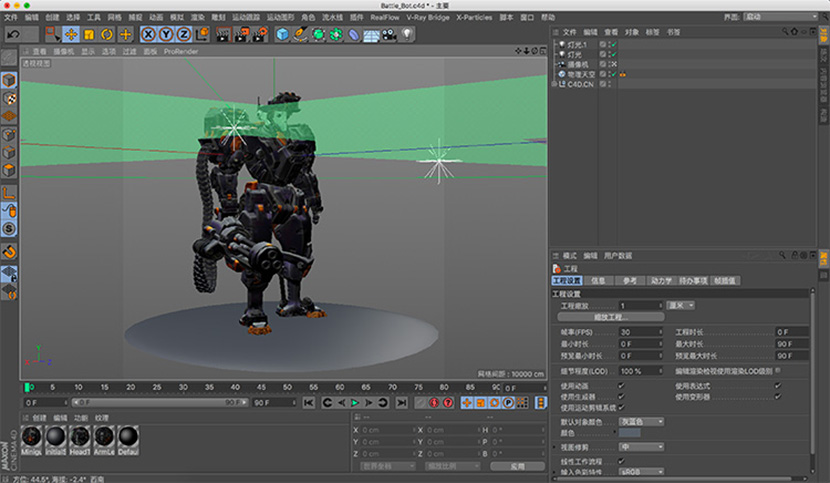Click the 细节程度(LOD) 100% field

coord(640,371)
